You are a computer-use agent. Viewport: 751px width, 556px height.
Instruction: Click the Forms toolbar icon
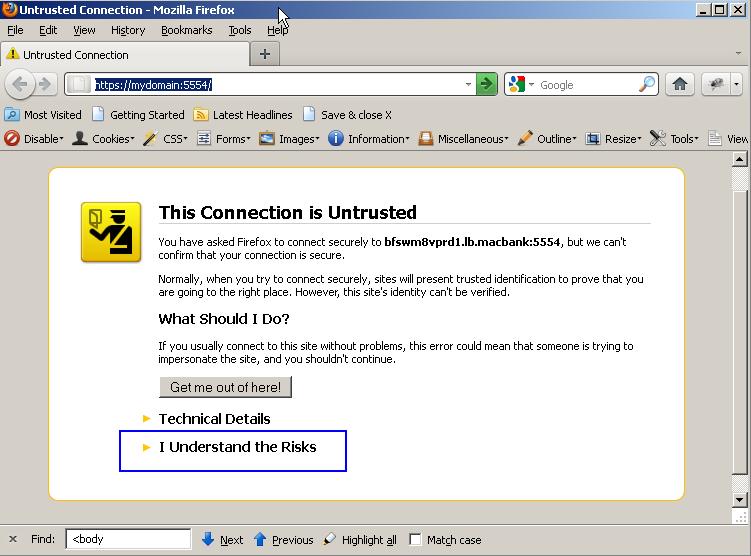(204, 138)
